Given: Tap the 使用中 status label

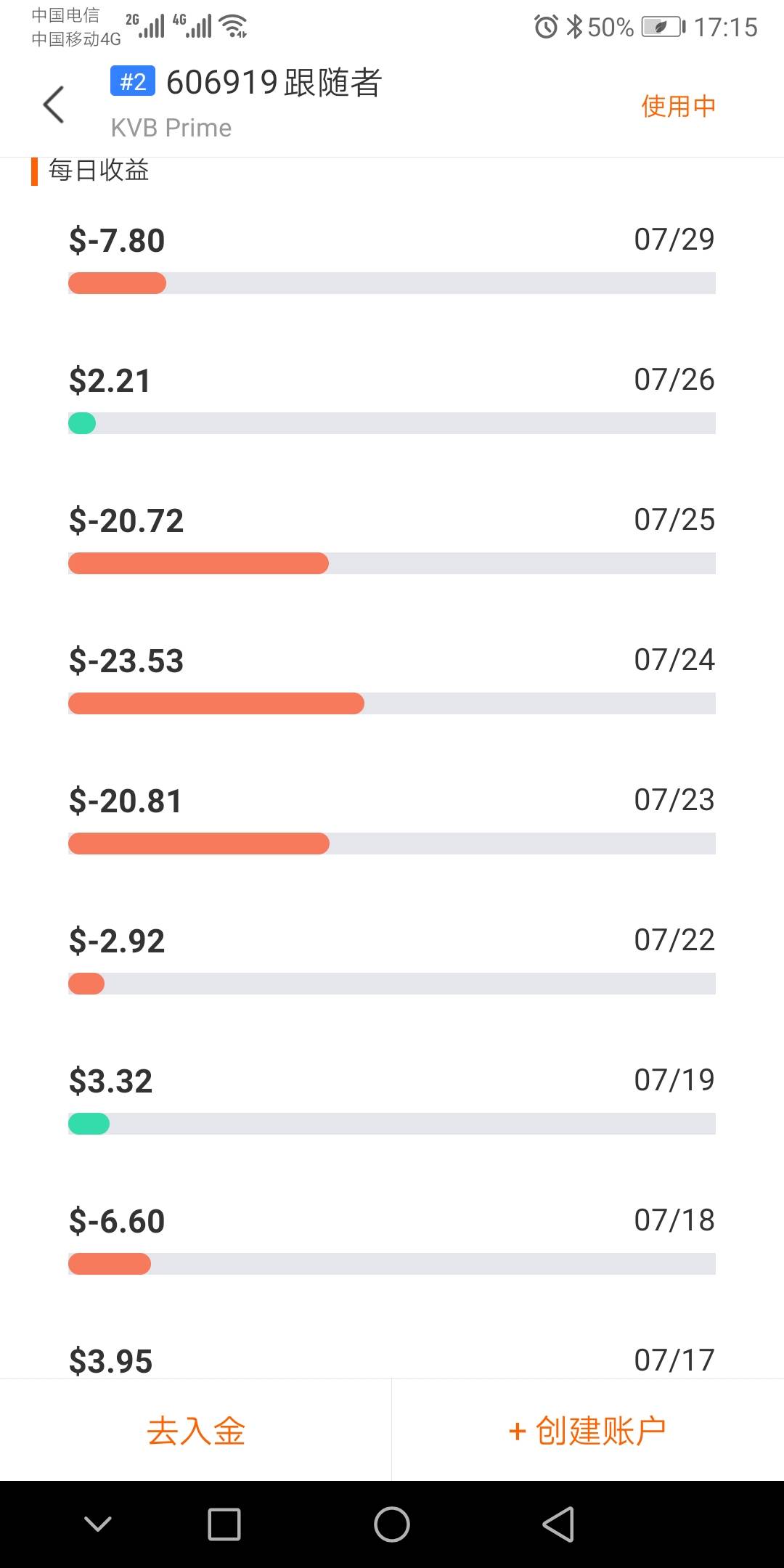Looking at the screenshot, I should coord(678,106).
